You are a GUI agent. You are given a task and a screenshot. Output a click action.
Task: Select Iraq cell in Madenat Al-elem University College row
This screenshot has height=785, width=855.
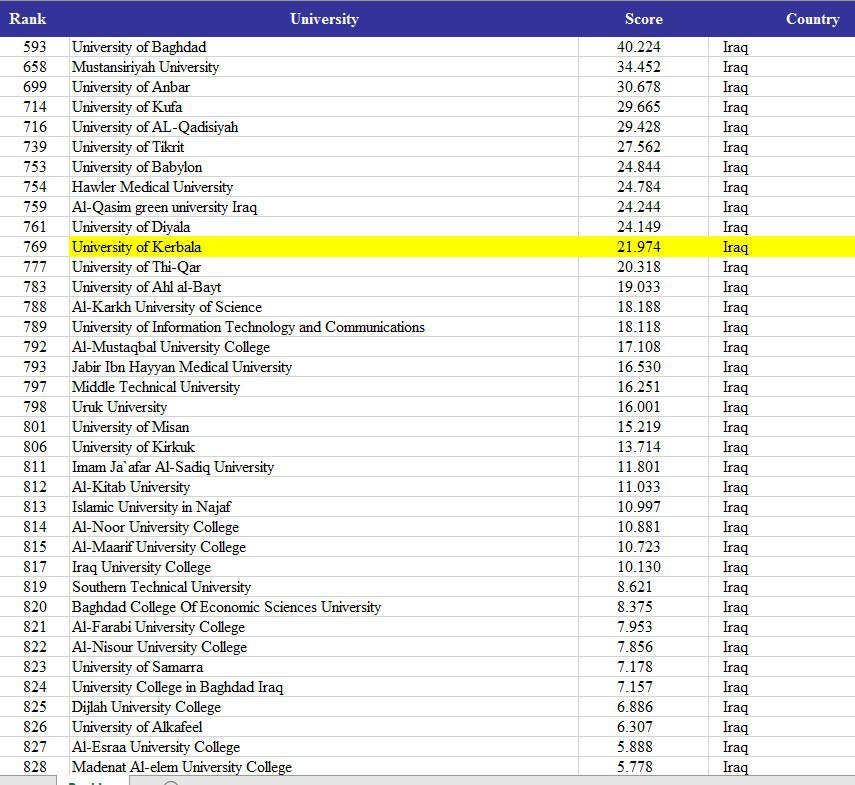[x=782, y=767]
